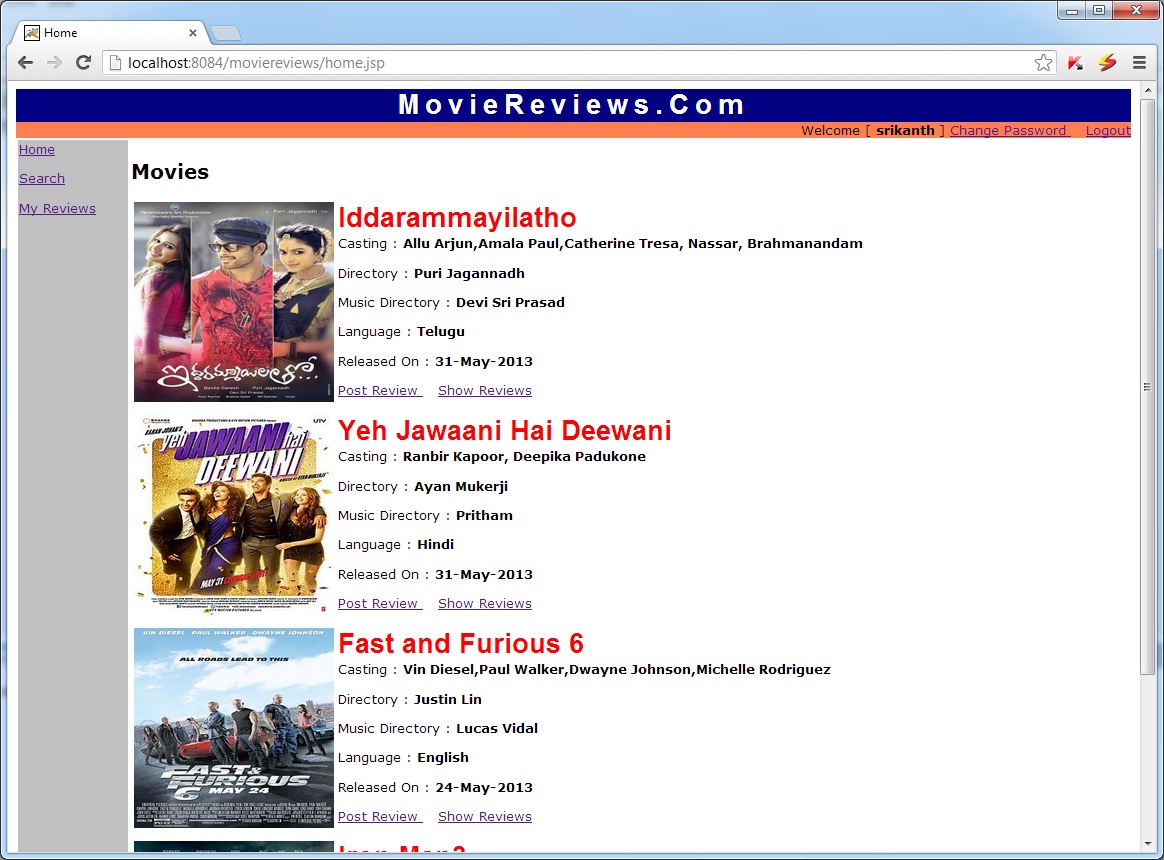Click the scrollbar down arrow

(1148, 844)
